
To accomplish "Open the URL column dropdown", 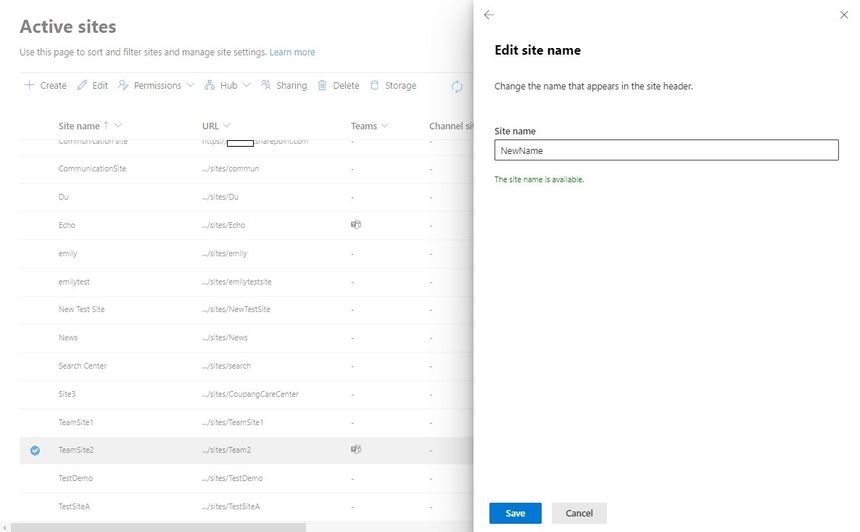I will 227,126.
